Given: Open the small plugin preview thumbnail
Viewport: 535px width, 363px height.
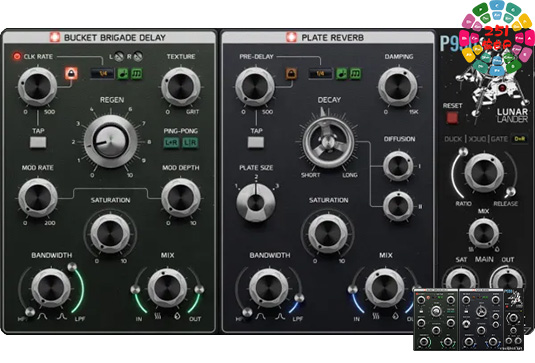Looking at the screenshot, I should pos(469,319).
